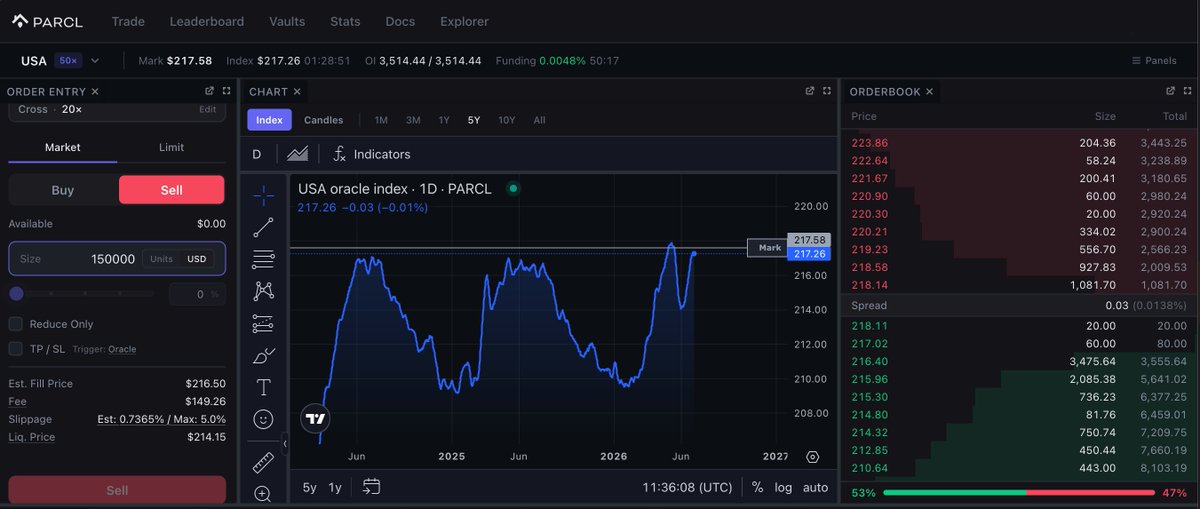Select the Text annotation tool
This screenshot has width=1200, height=509.
point(263,387)
